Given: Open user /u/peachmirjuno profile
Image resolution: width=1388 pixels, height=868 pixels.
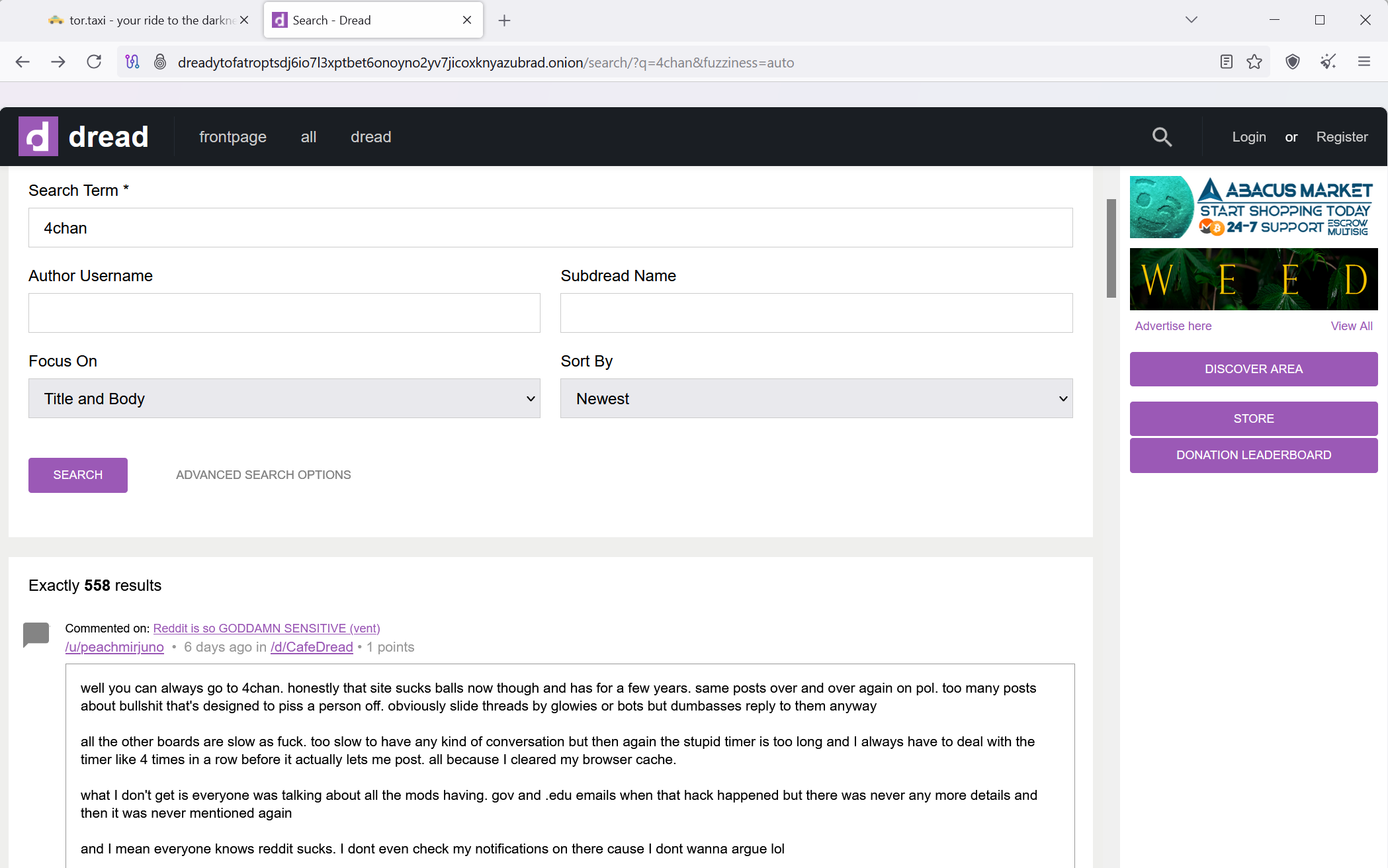Looking at the screenshot, I should click(x=114, y=647).
